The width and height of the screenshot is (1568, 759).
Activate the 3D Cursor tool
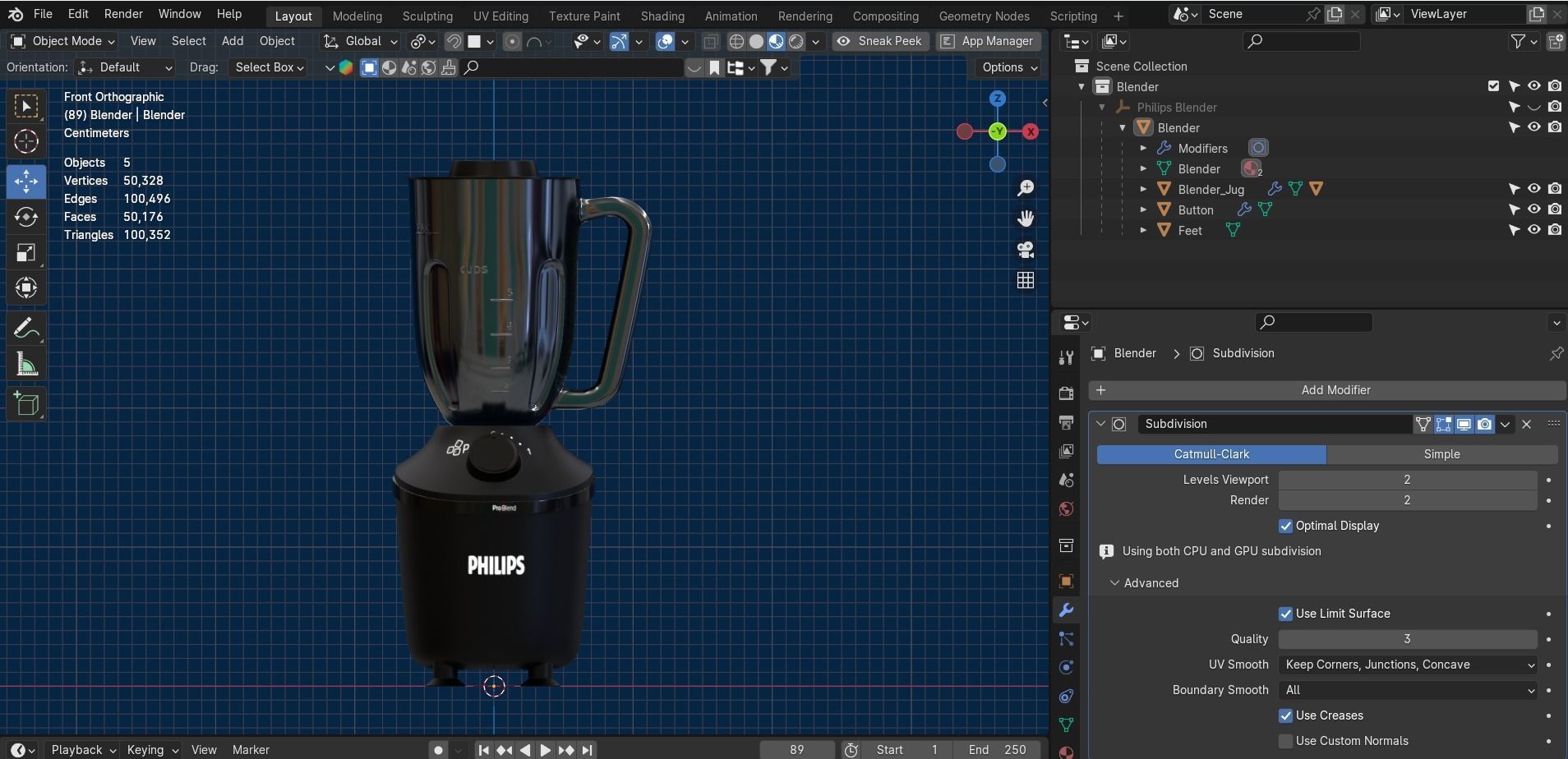[26, 142]
